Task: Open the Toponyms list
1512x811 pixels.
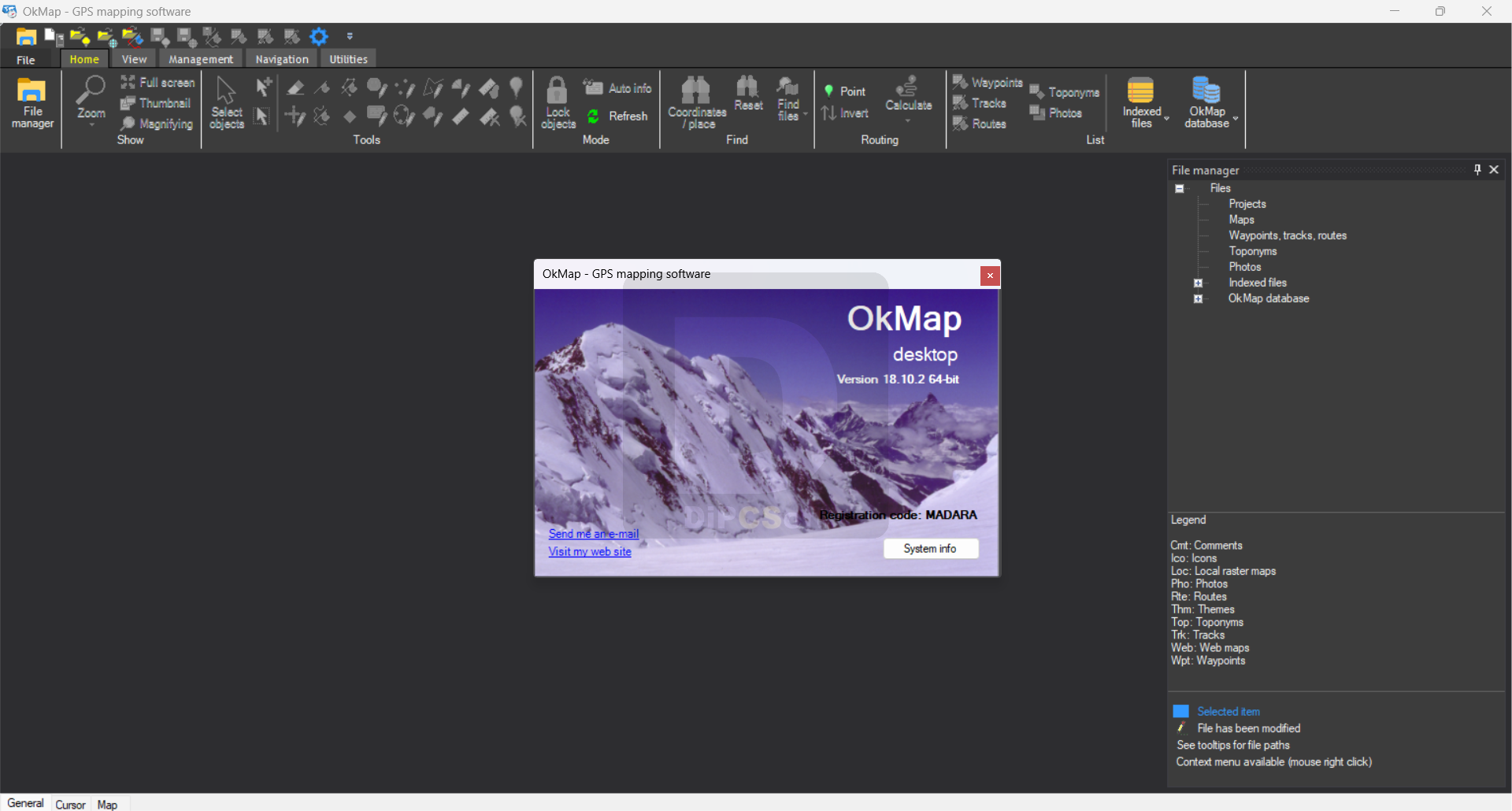Action: (x=1064, y=92)
